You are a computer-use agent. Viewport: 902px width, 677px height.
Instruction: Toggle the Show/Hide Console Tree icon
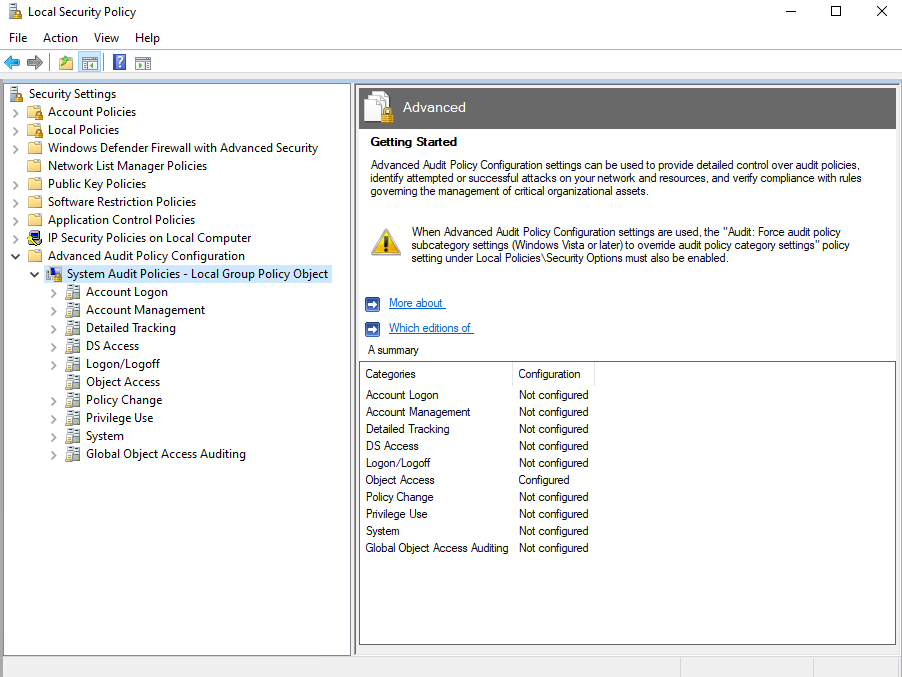point(90,63)
